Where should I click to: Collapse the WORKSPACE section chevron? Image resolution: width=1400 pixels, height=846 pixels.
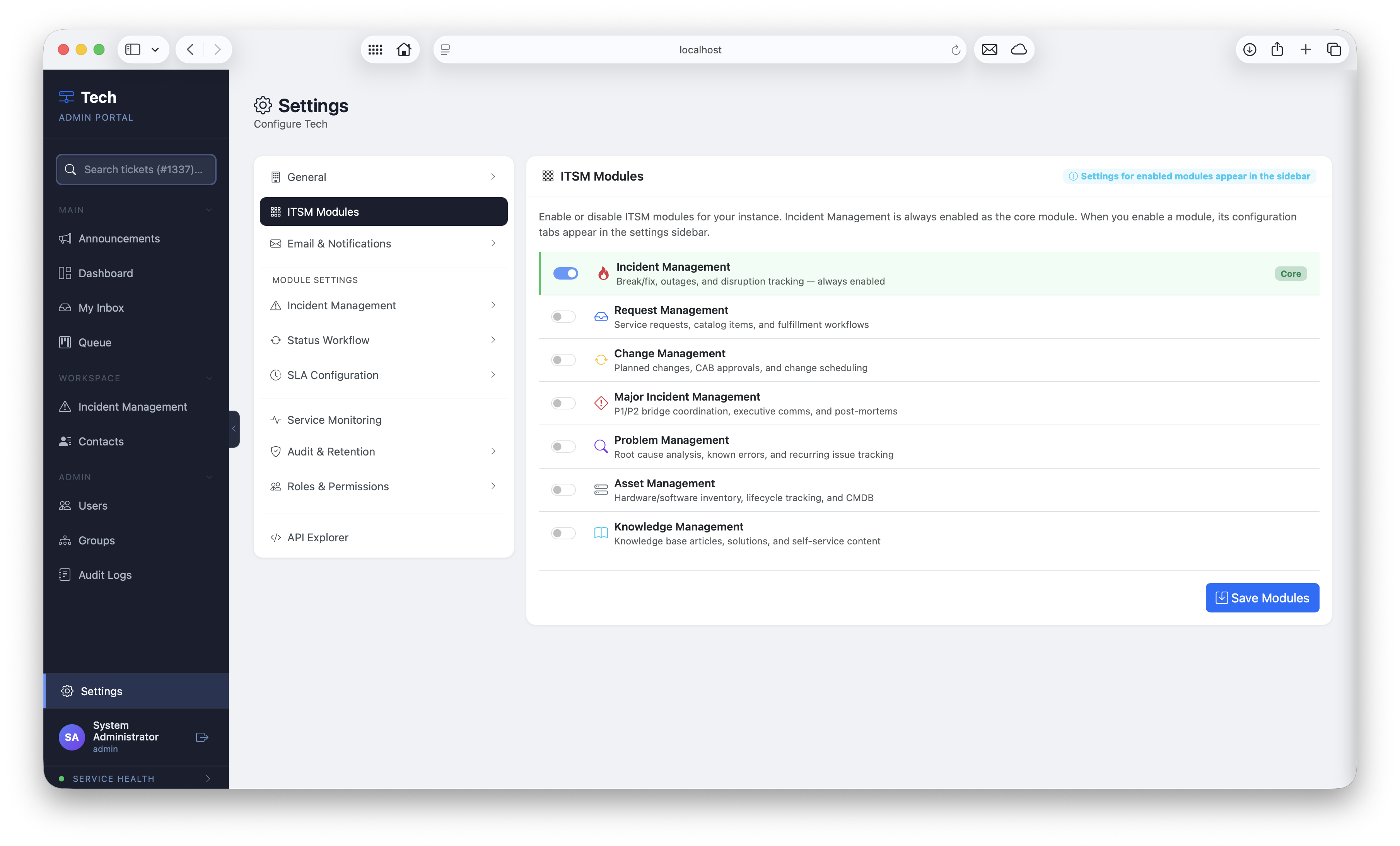coord(209,379)
